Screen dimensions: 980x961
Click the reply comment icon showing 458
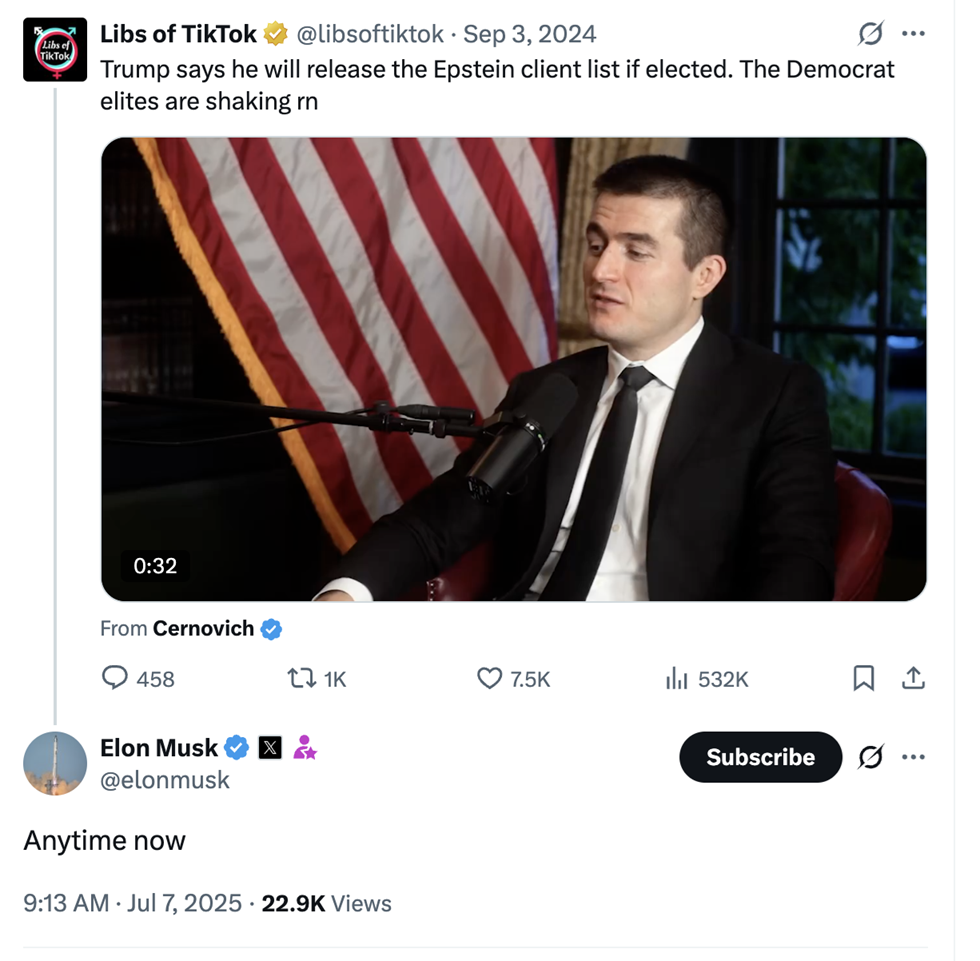(x=116, y=679)
